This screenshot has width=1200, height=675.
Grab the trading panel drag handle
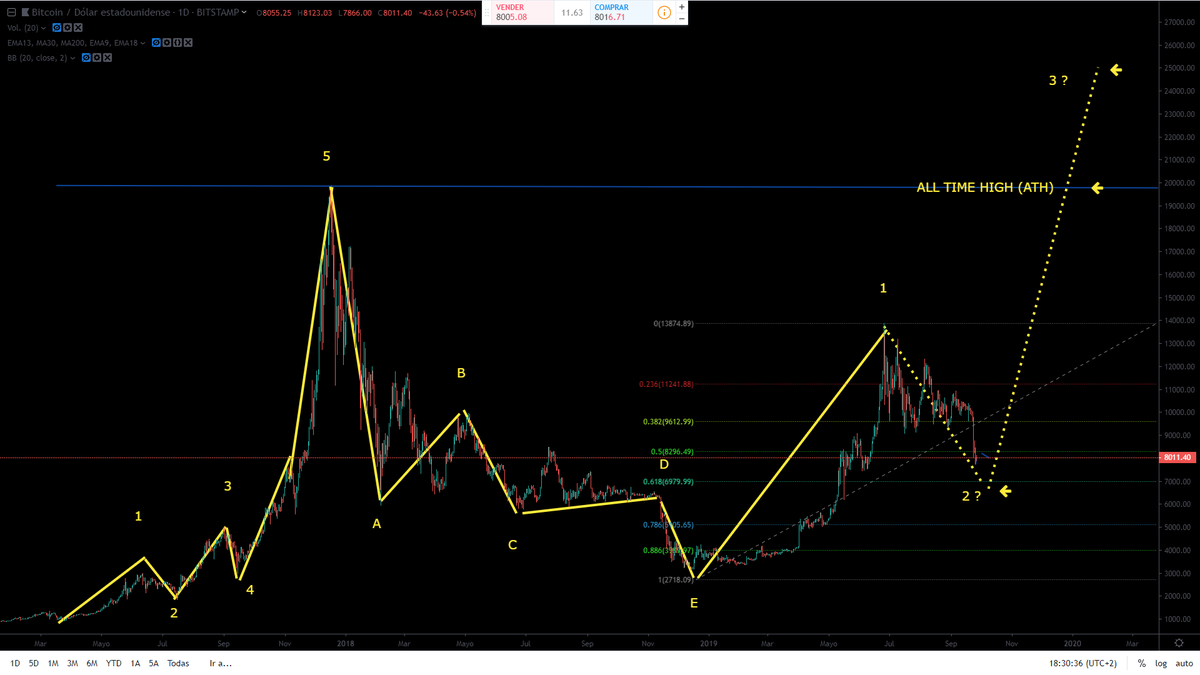click(x=487, y=13)
